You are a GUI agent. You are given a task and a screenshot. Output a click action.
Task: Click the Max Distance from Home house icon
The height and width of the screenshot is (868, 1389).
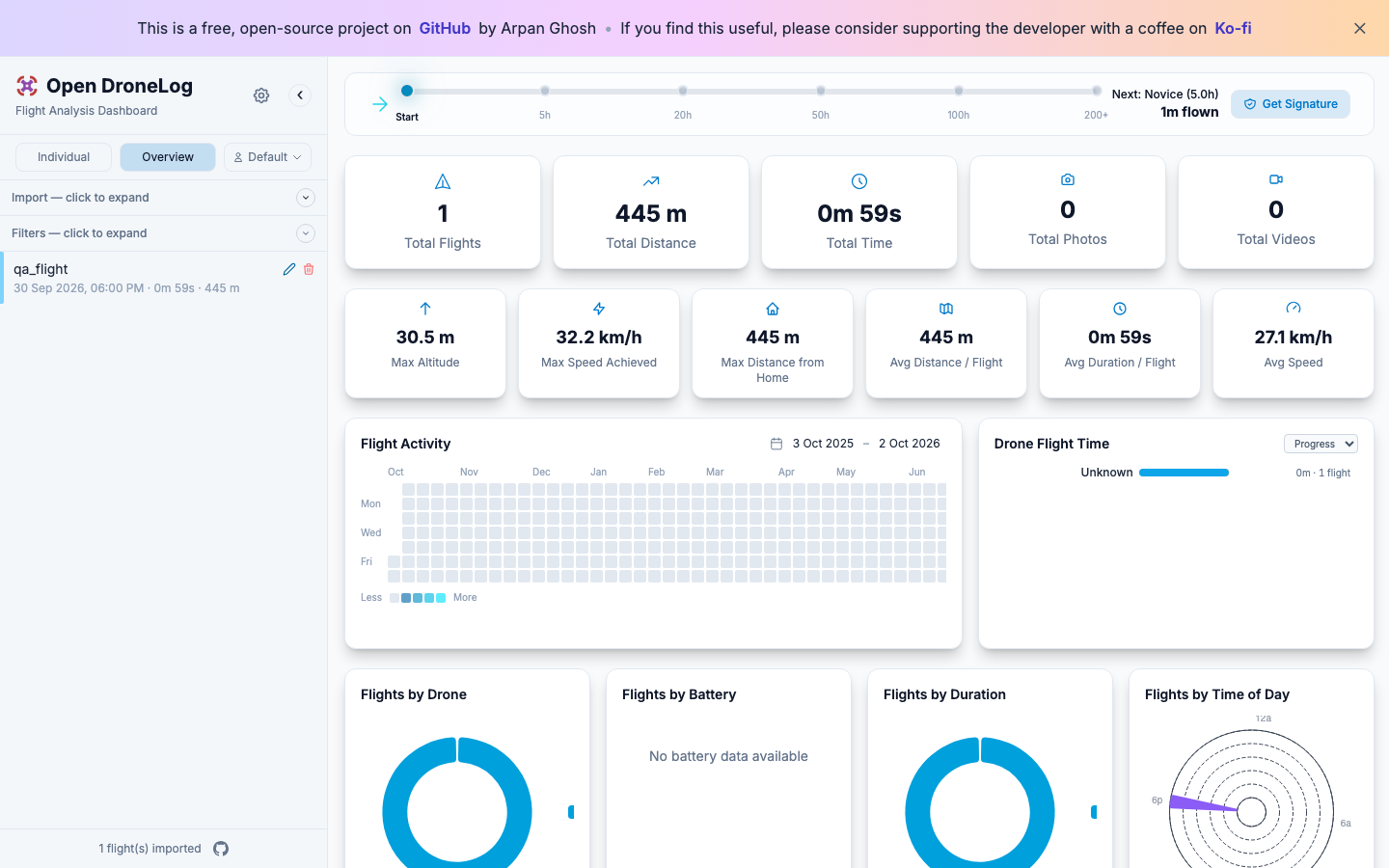coord(773,309)
